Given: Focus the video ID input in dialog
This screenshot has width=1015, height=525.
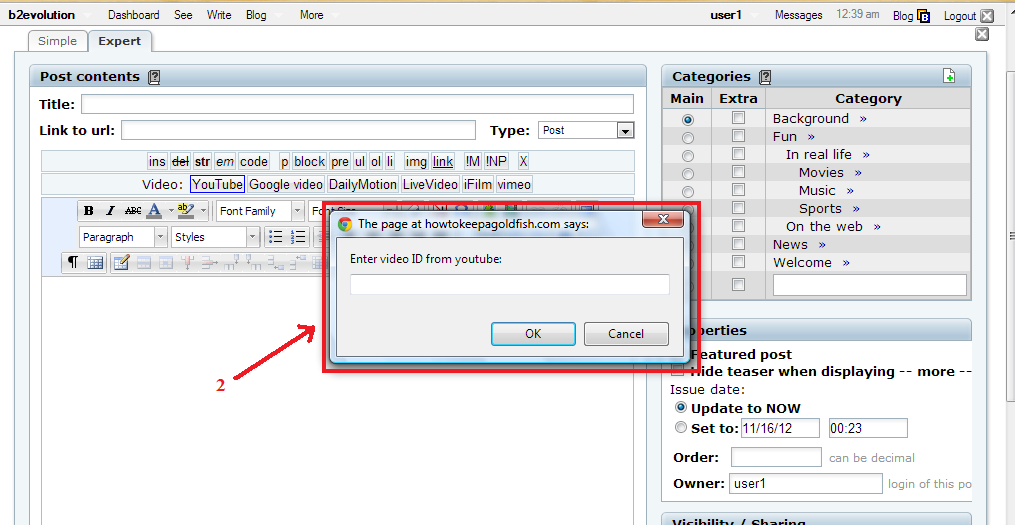Looking at the screenshot, I should [x=509, y=284].
